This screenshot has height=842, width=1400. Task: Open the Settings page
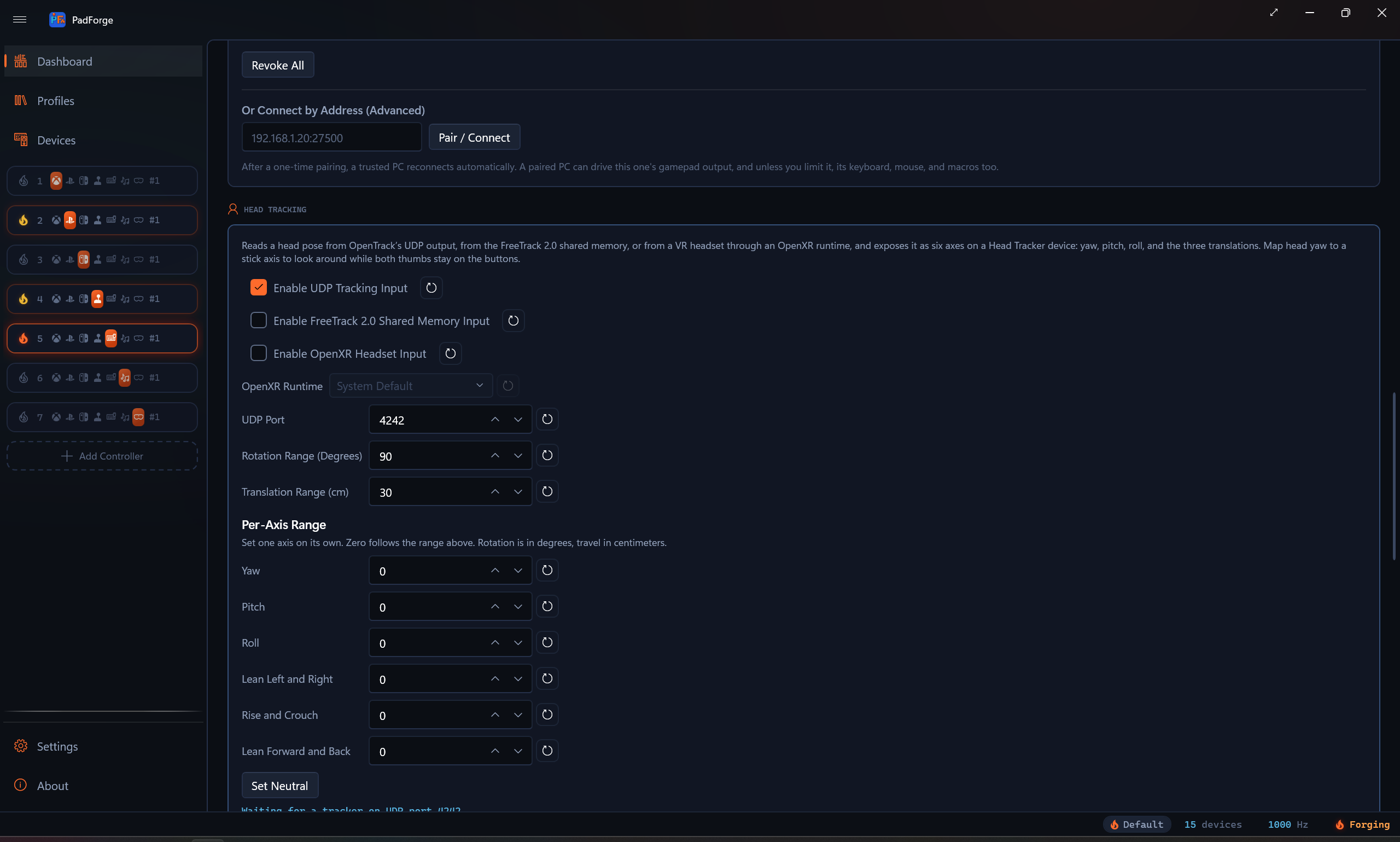coord(103,746)
